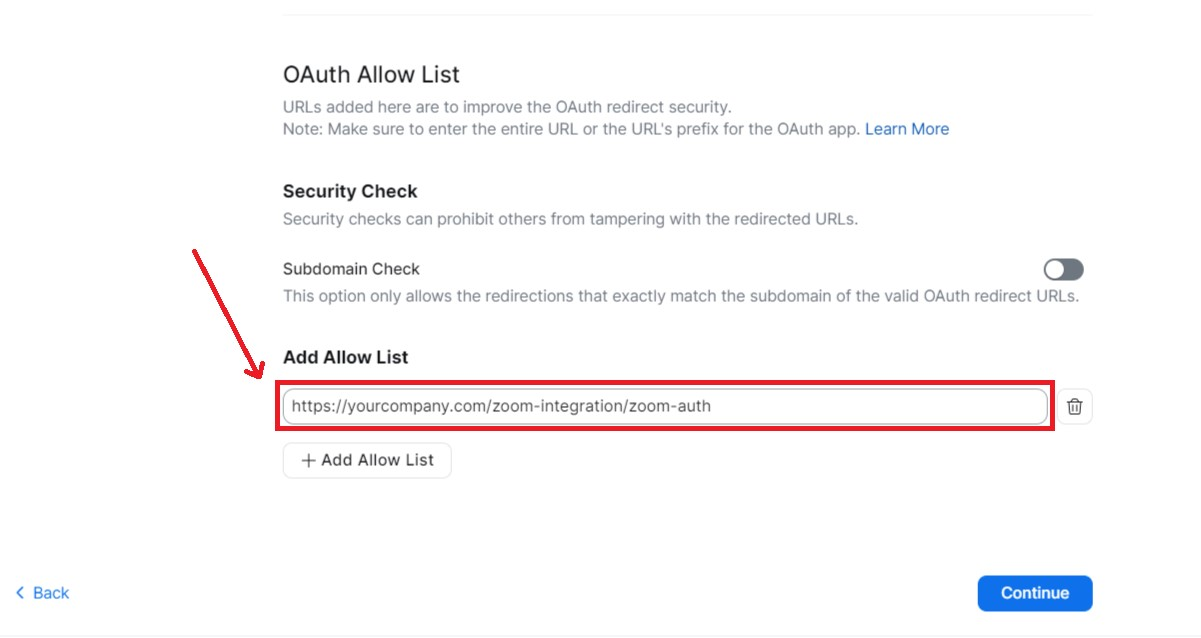Click the tampering security checks description
Viewport: 1201px width, 638px height.
pos(570,219)
